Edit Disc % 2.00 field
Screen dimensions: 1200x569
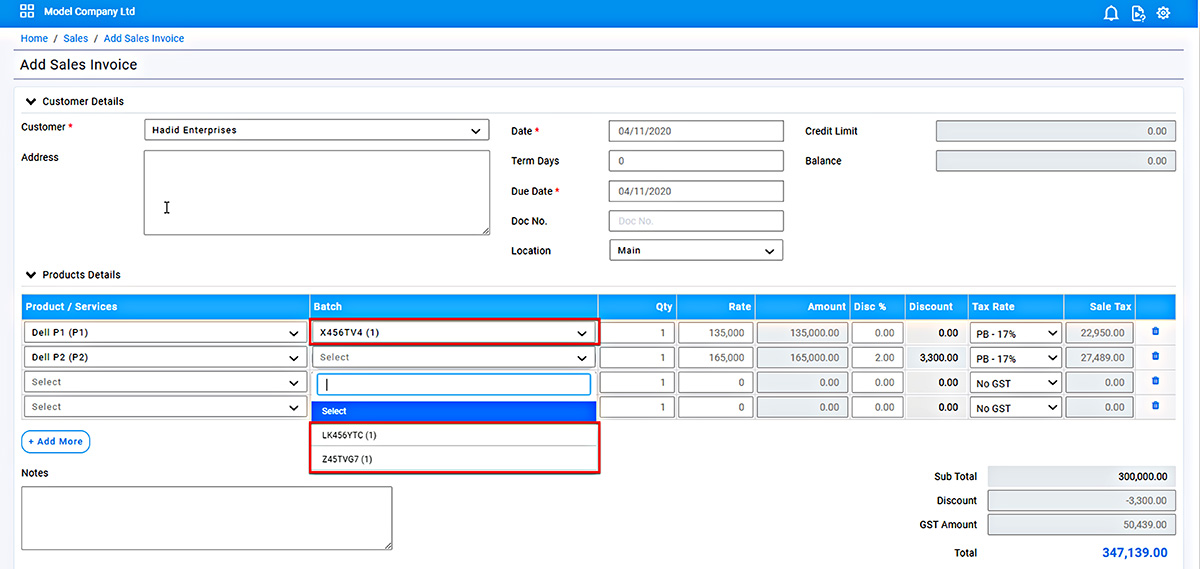878,357
